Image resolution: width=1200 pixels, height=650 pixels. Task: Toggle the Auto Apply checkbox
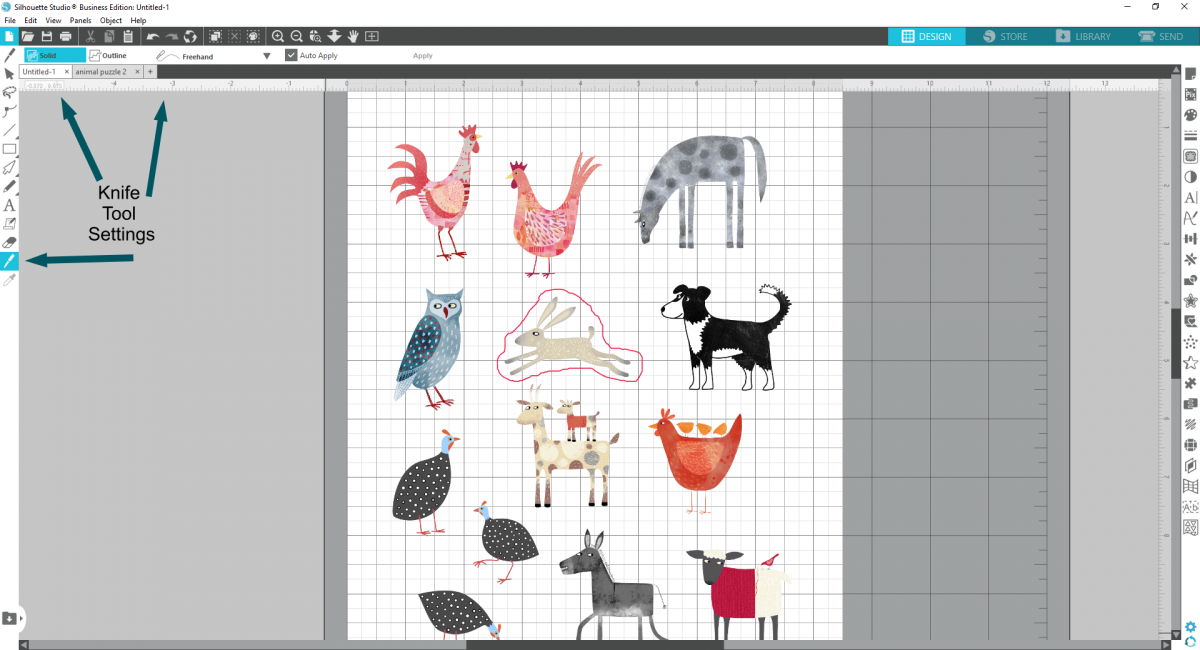coord(291,55)
